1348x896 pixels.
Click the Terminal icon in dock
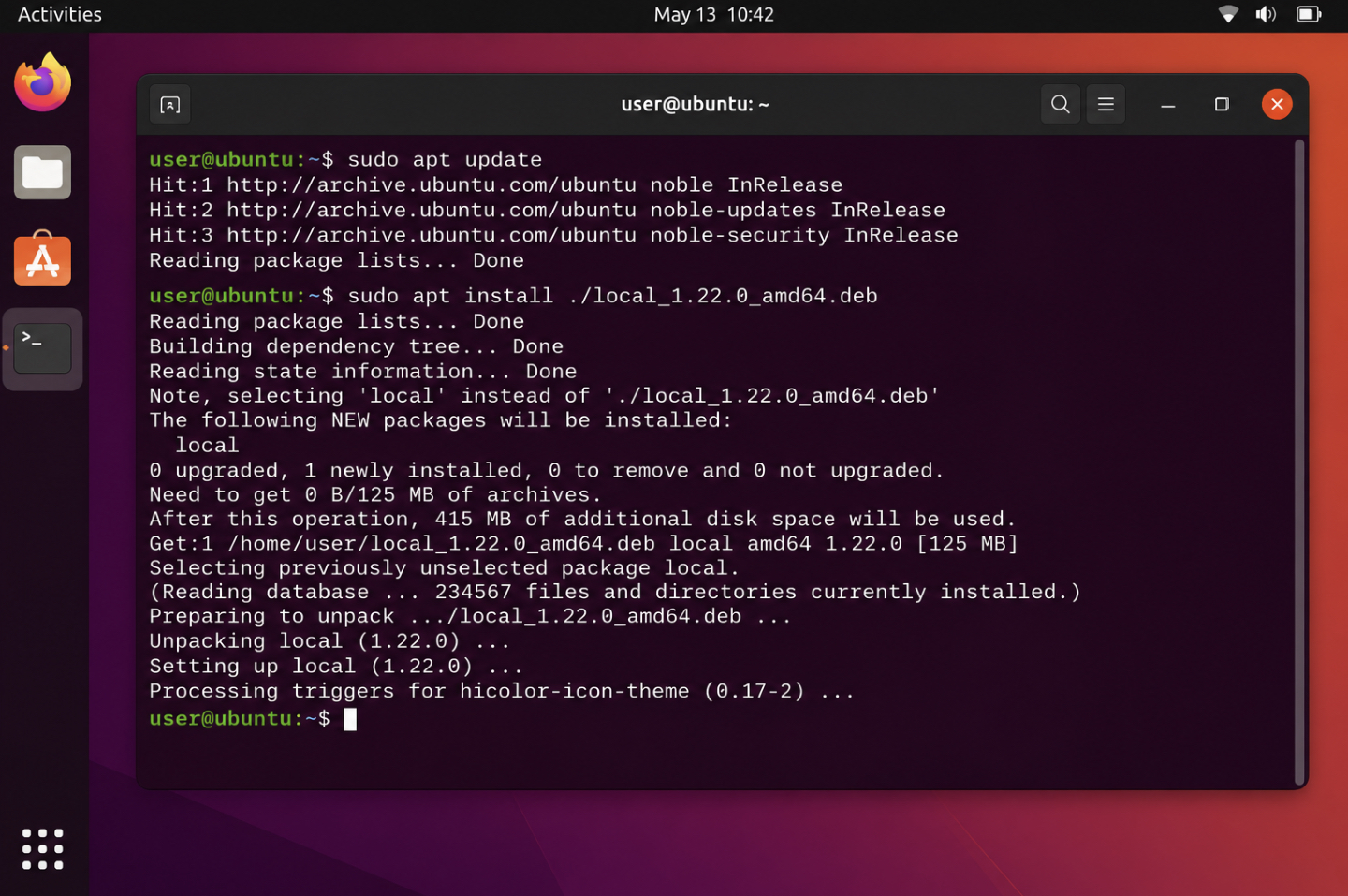coord(42,348)
